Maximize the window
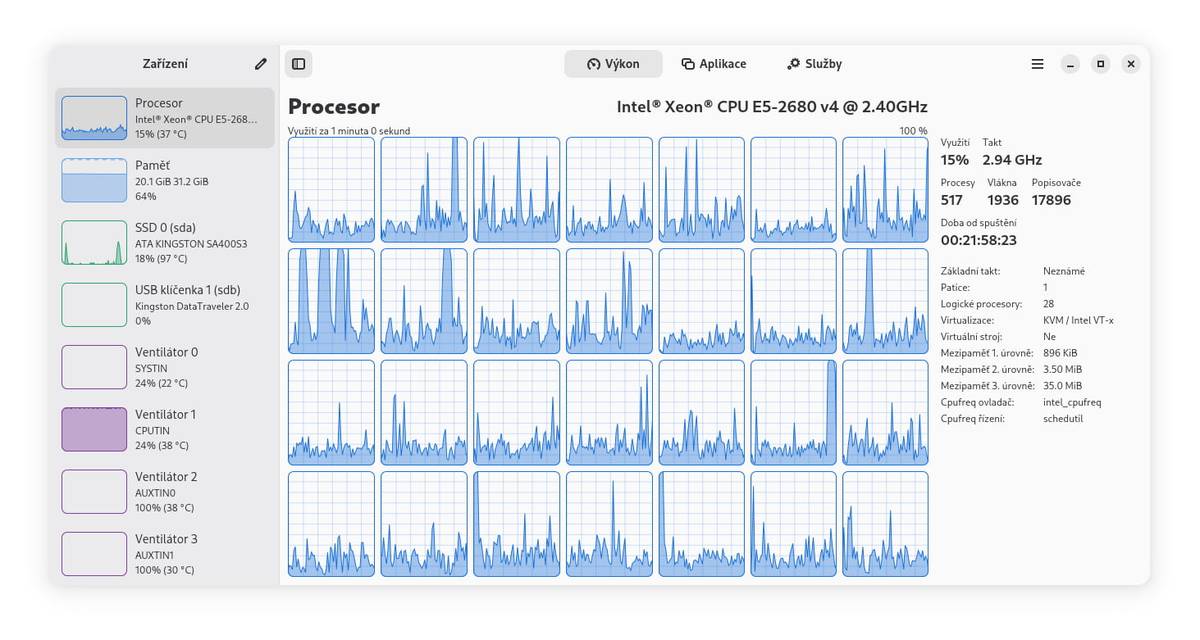This screenshot has width=1200, height=640. (x=1100, y=64)
